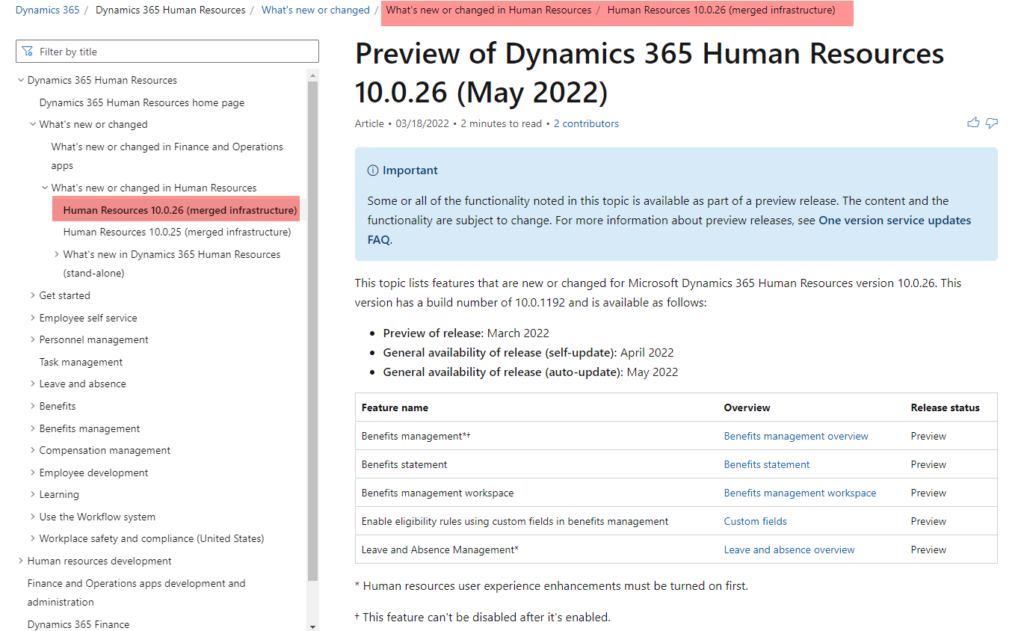Click What's new or changed breadcrumb link
Viewport: 1024px width, 631px height.
pyautogui.click(x=315, y=10)
